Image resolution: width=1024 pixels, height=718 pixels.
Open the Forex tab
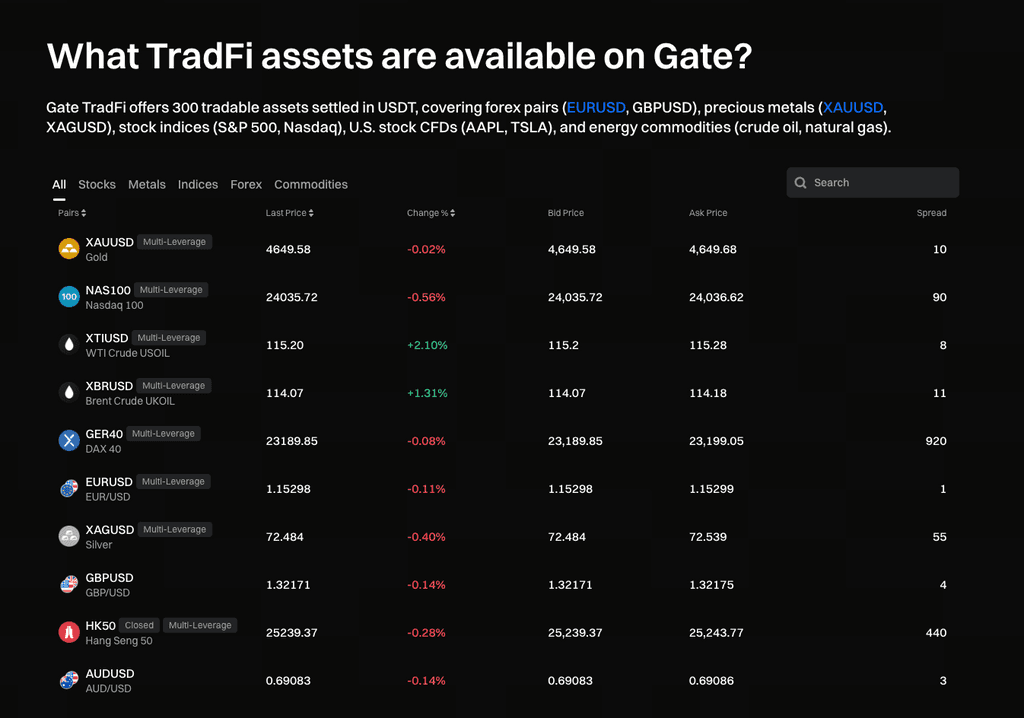(x=246, y=185)
